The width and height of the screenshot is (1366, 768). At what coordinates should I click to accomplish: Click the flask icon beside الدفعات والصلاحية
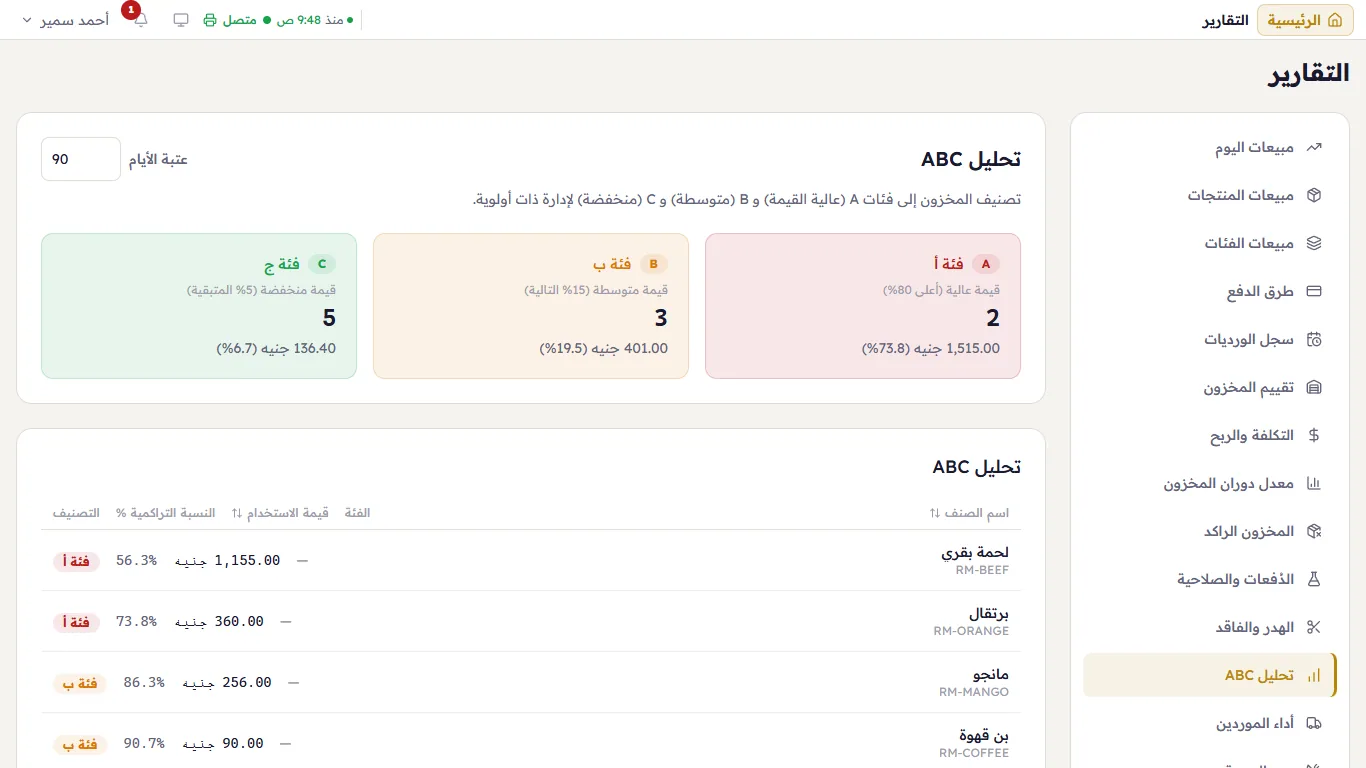tap(1314, 579)
